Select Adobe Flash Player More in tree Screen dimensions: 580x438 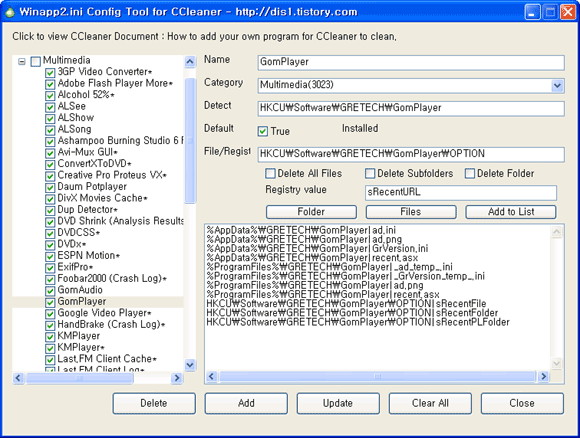115,83
